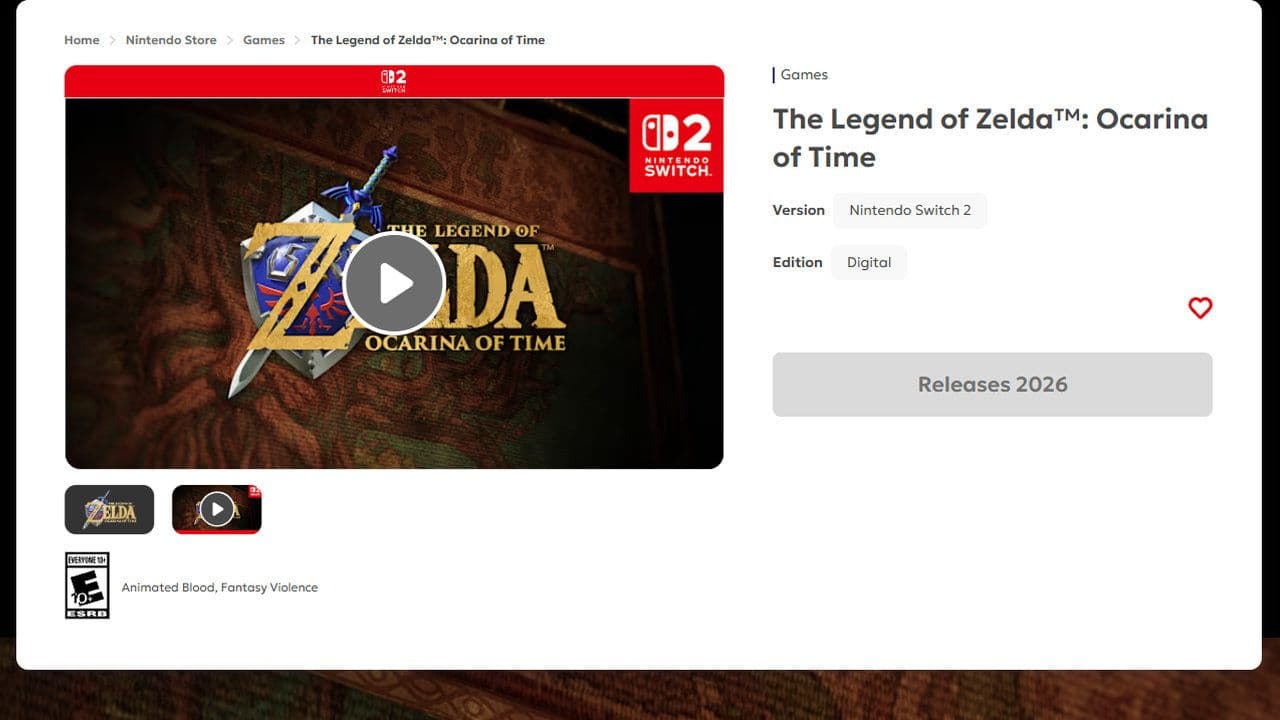Go to Home breadcrumb link
1280x720 pixels.
click(82, 40)
